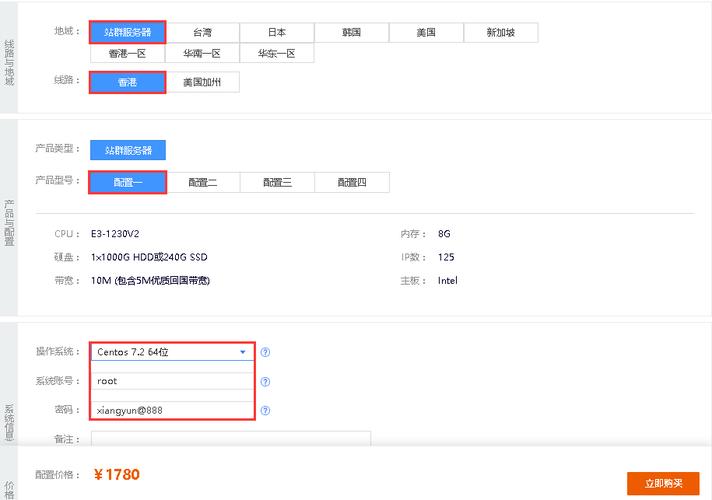Select 配置四 product model
The image size is (712, 500).
[352, 182]
